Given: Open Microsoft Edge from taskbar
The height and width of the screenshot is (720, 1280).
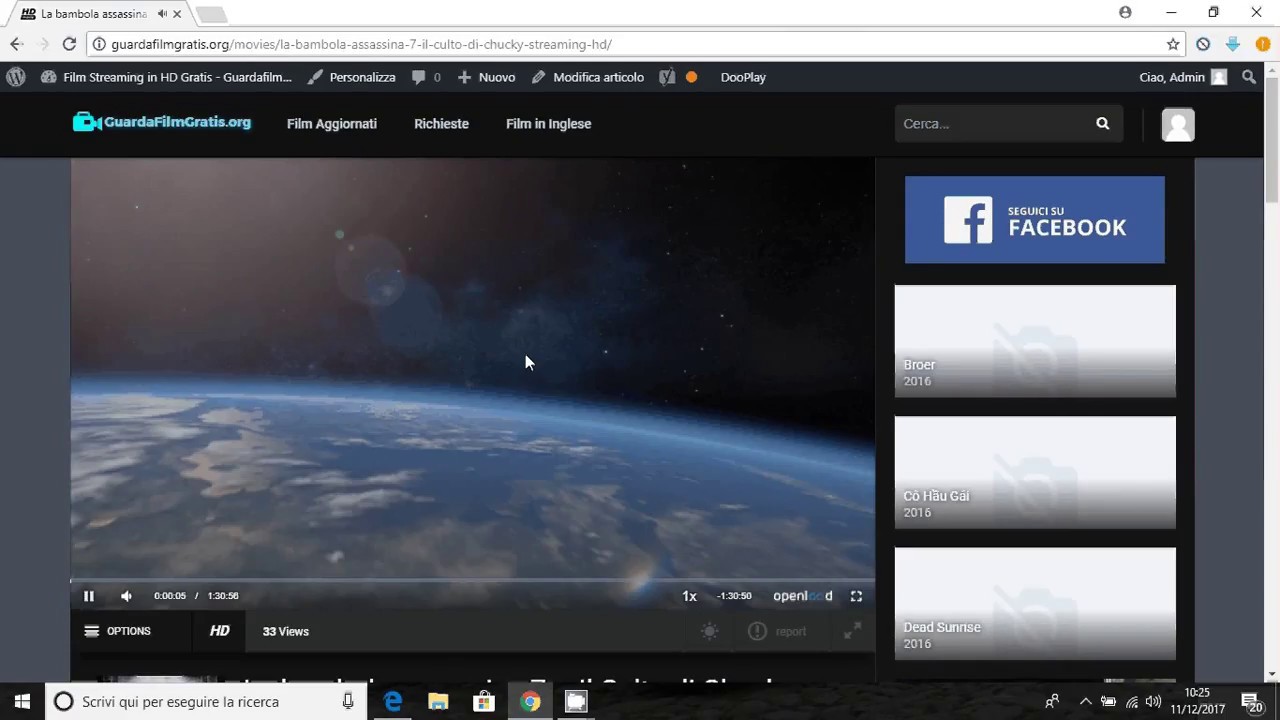Looking at the screenshot, I should point(393,702).
